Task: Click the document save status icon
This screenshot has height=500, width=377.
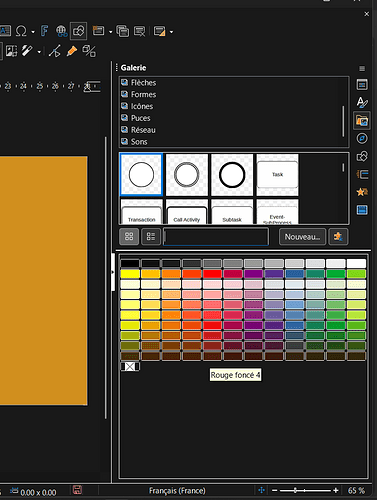Action: coord(77,490)
